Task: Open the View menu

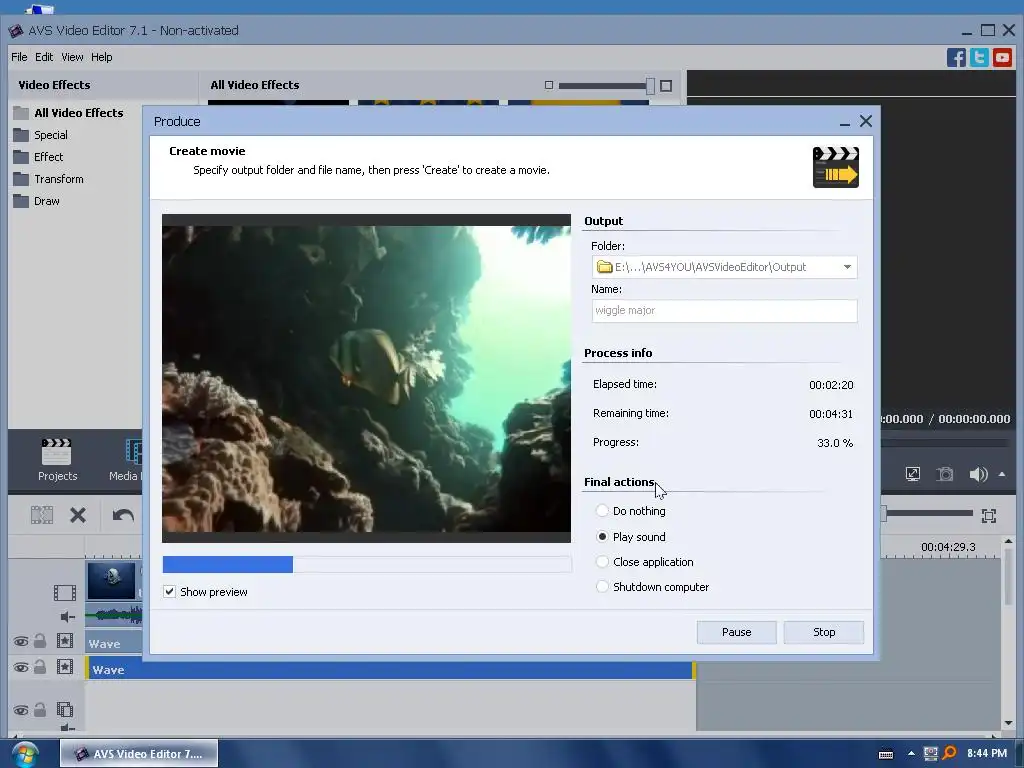Action: click(72, 57)
